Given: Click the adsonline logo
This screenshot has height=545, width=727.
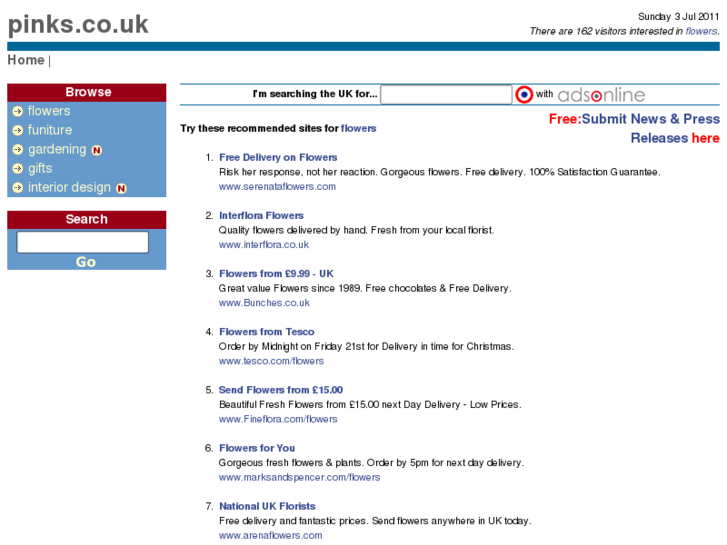Looking at the screenshot, I should point(601,95).
